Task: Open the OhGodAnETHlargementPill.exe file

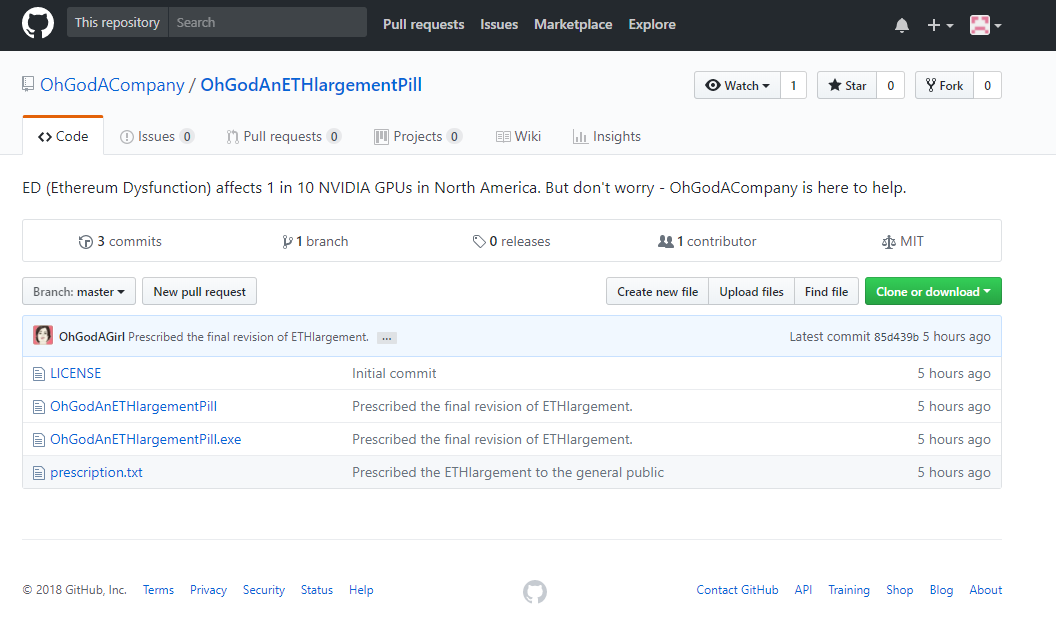Action: point(145,439)
